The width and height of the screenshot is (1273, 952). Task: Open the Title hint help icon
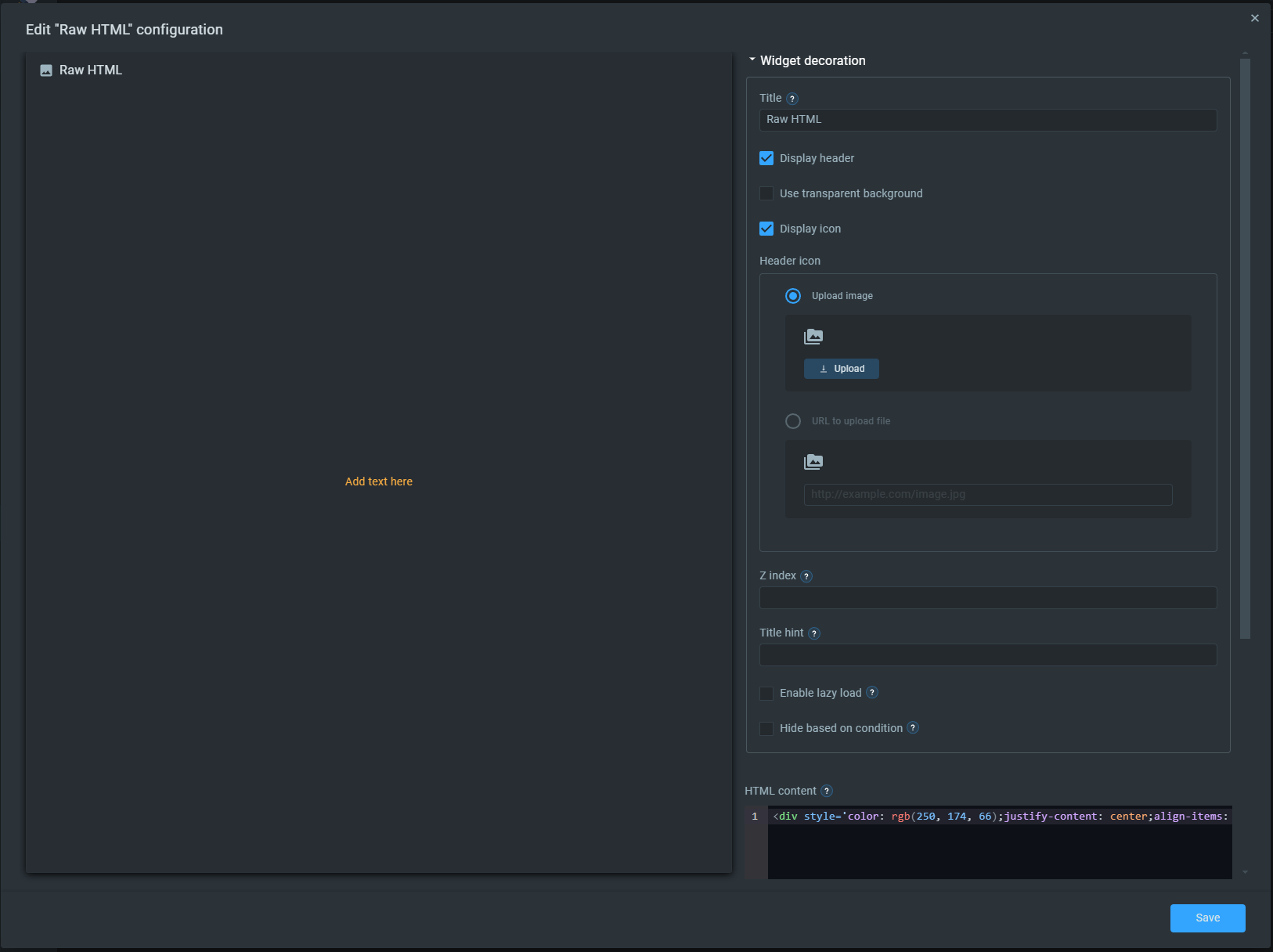click(814, 633)
